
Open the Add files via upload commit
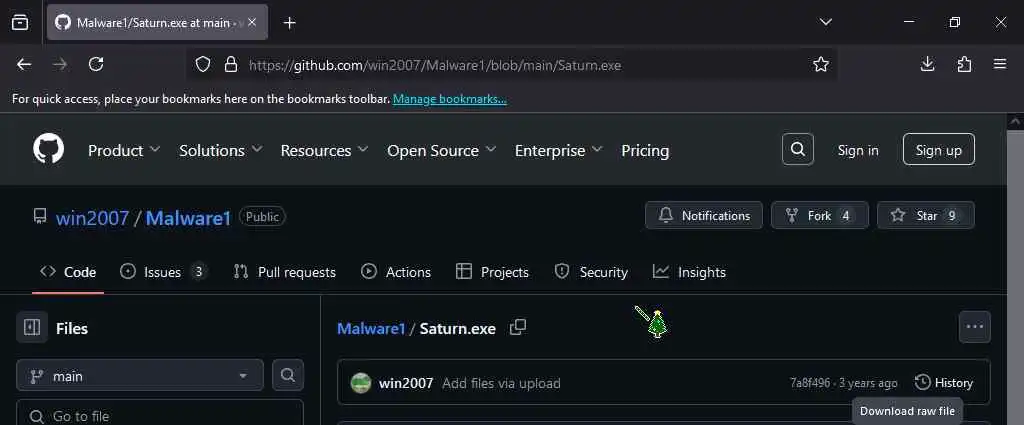[x=501, y=383]
